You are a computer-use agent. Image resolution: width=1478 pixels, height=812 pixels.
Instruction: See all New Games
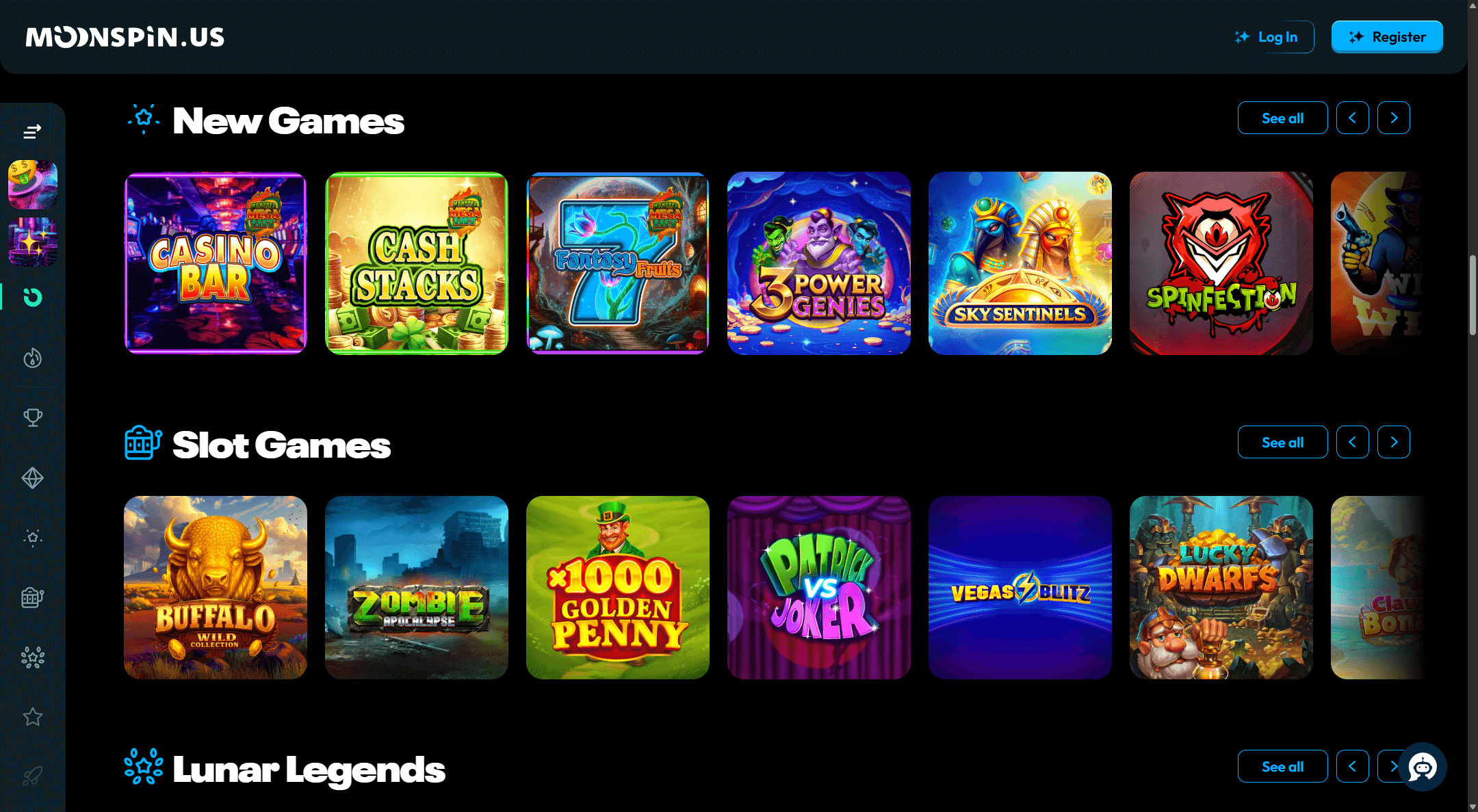pyautogui.click(x=1283, y=118)
